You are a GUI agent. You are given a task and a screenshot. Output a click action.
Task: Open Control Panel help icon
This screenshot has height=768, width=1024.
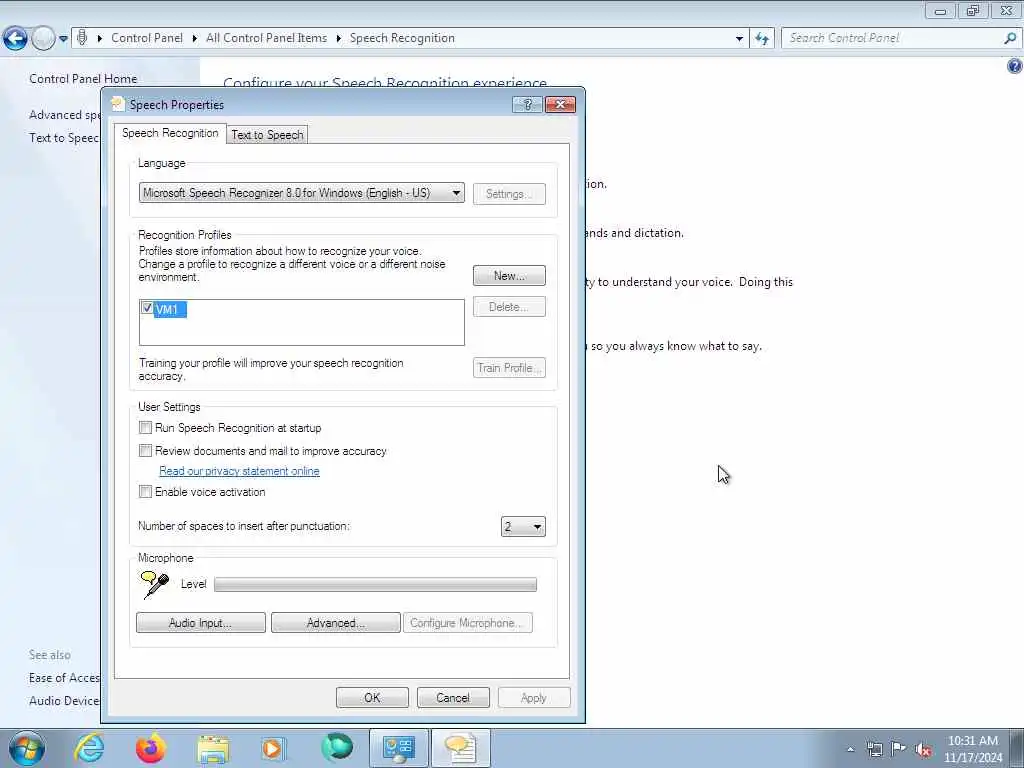(x=1015, y=65)
